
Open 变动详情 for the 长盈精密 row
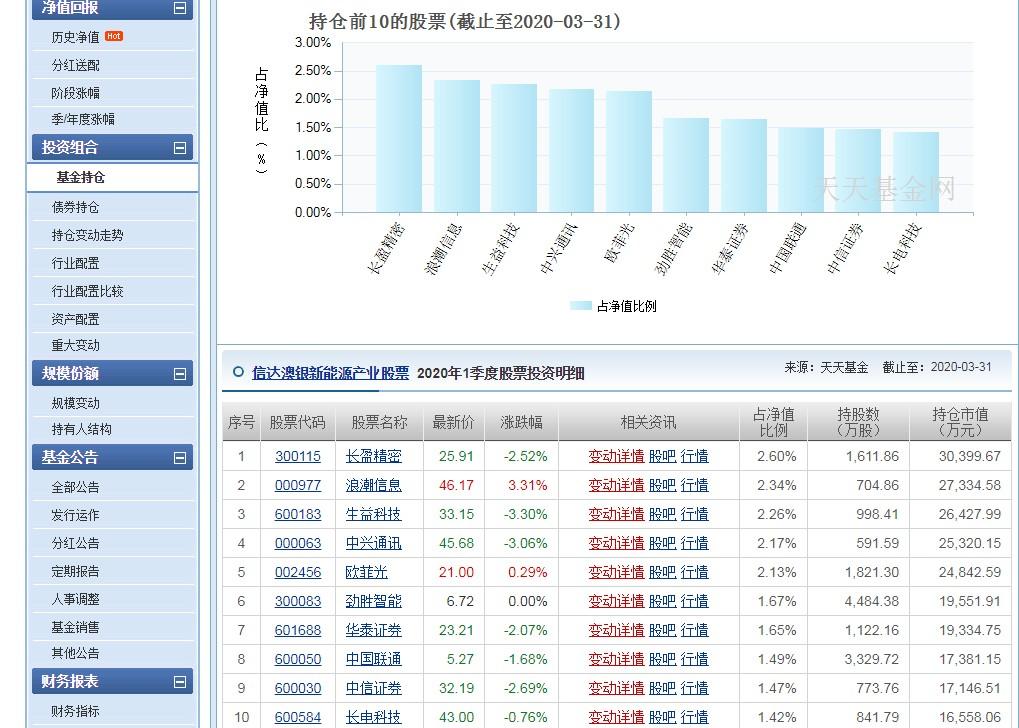click(616, 456)
